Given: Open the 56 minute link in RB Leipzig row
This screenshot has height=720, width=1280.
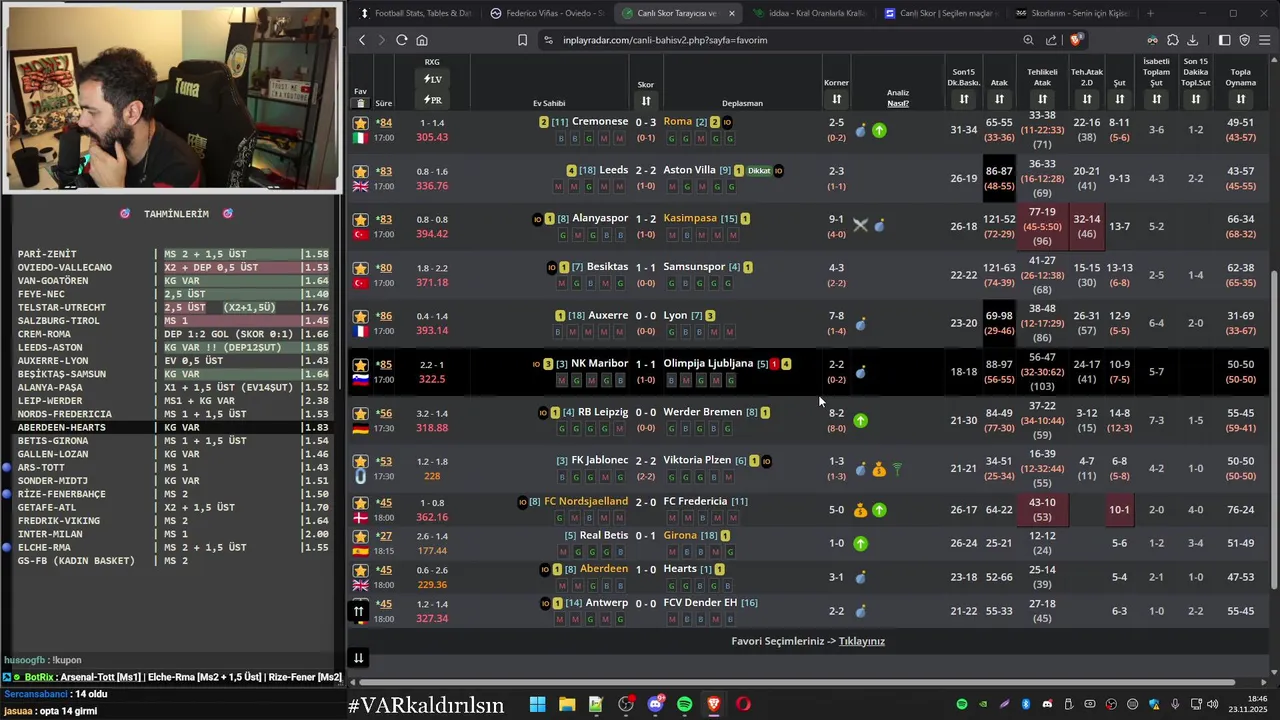Looking at the screenshot, I should pyautogui.click(x=384, y=413).
